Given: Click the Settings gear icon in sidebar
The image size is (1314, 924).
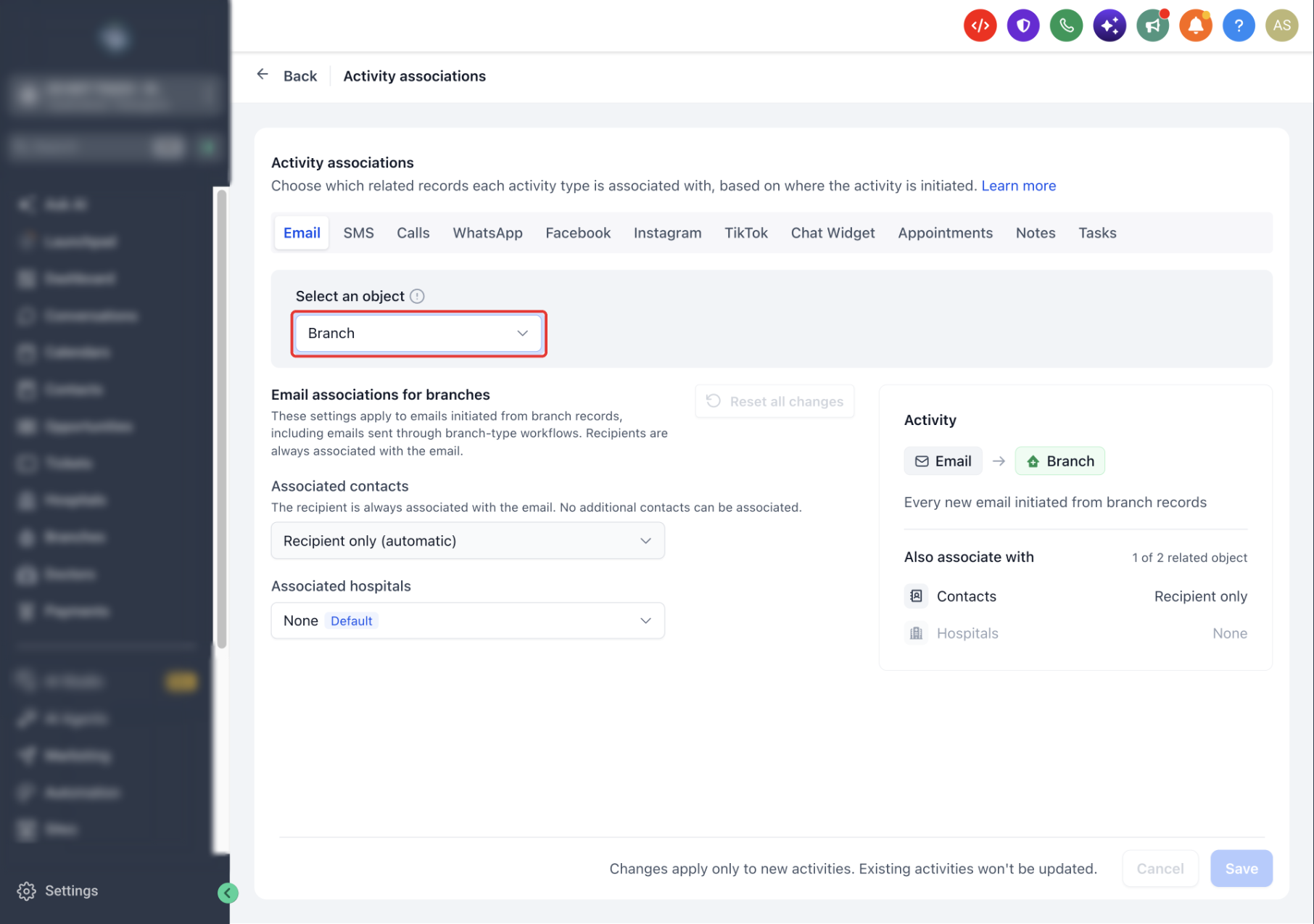Looking at the screenshot, I should (26, 891).
